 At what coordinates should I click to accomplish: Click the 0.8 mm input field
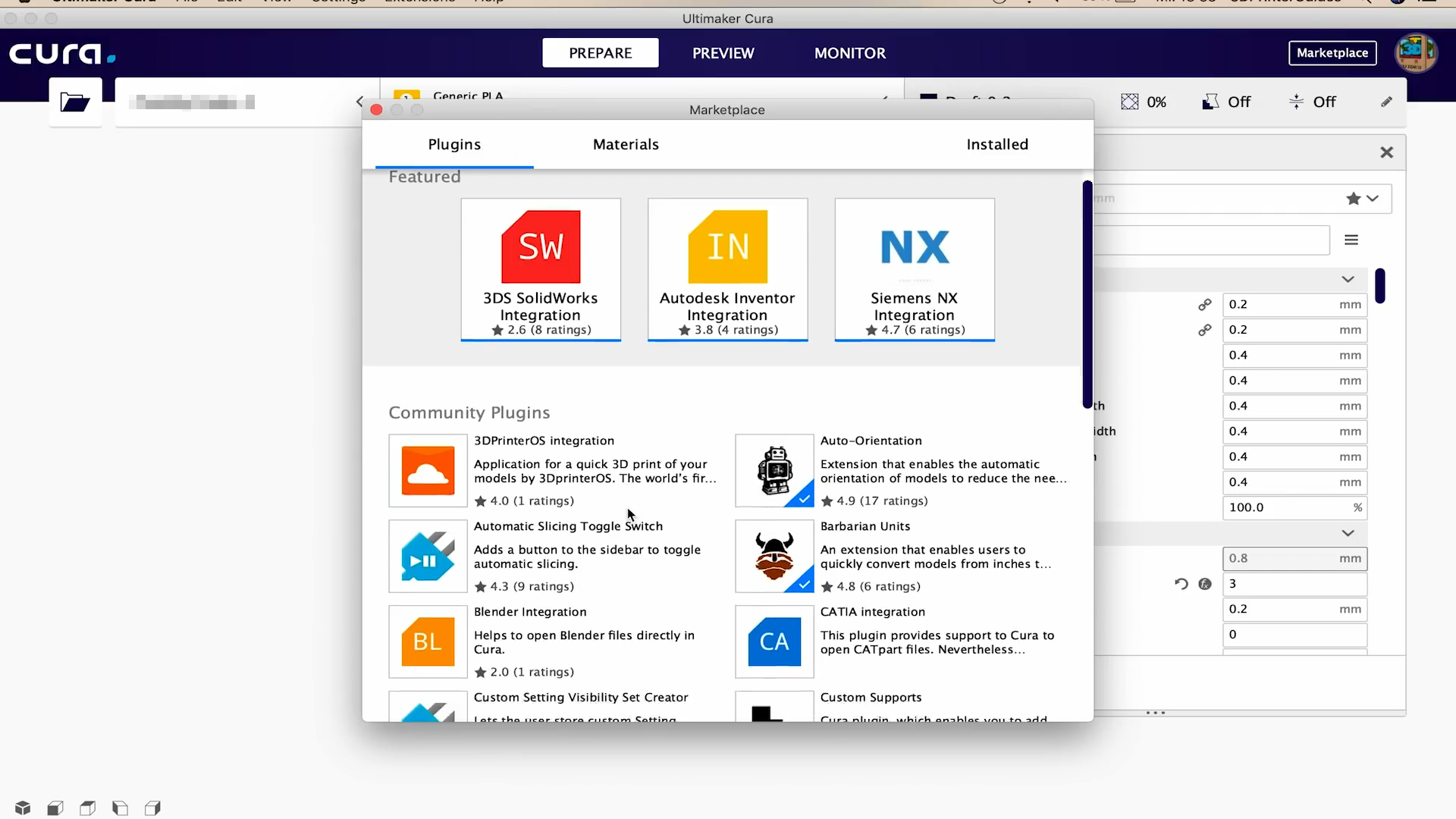pos(1294,558)
